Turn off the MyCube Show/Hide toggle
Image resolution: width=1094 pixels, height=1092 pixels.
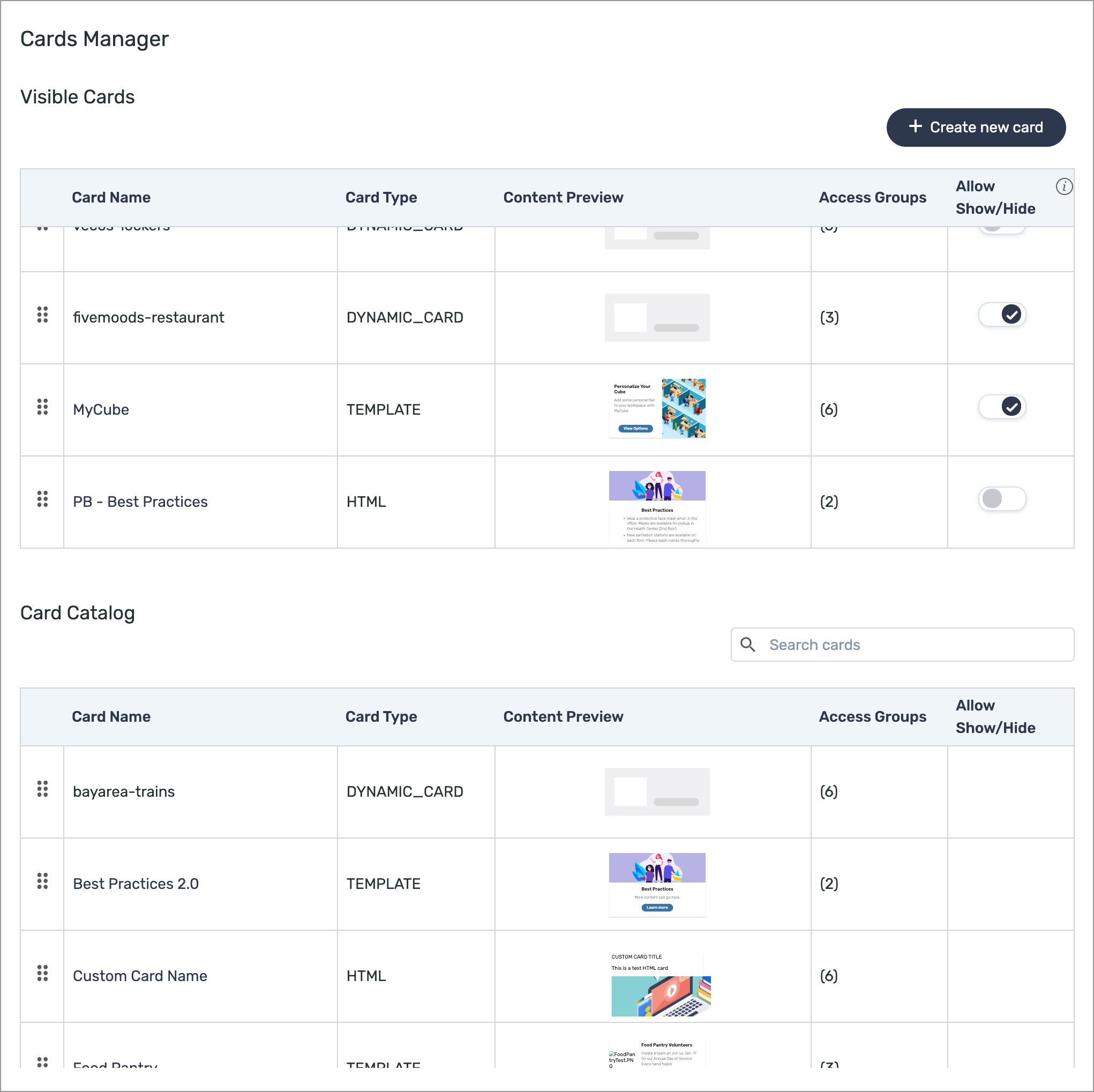(x=1002, y=406)
